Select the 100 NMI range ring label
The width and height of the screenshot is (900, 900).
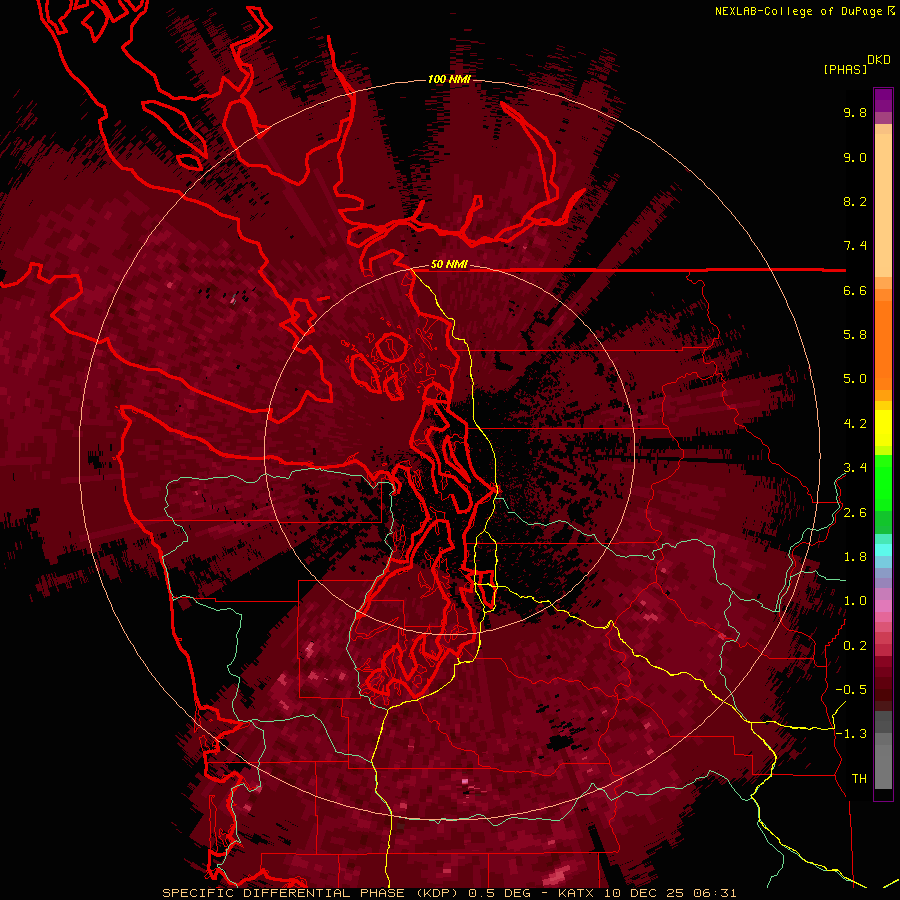coord(449,79)
